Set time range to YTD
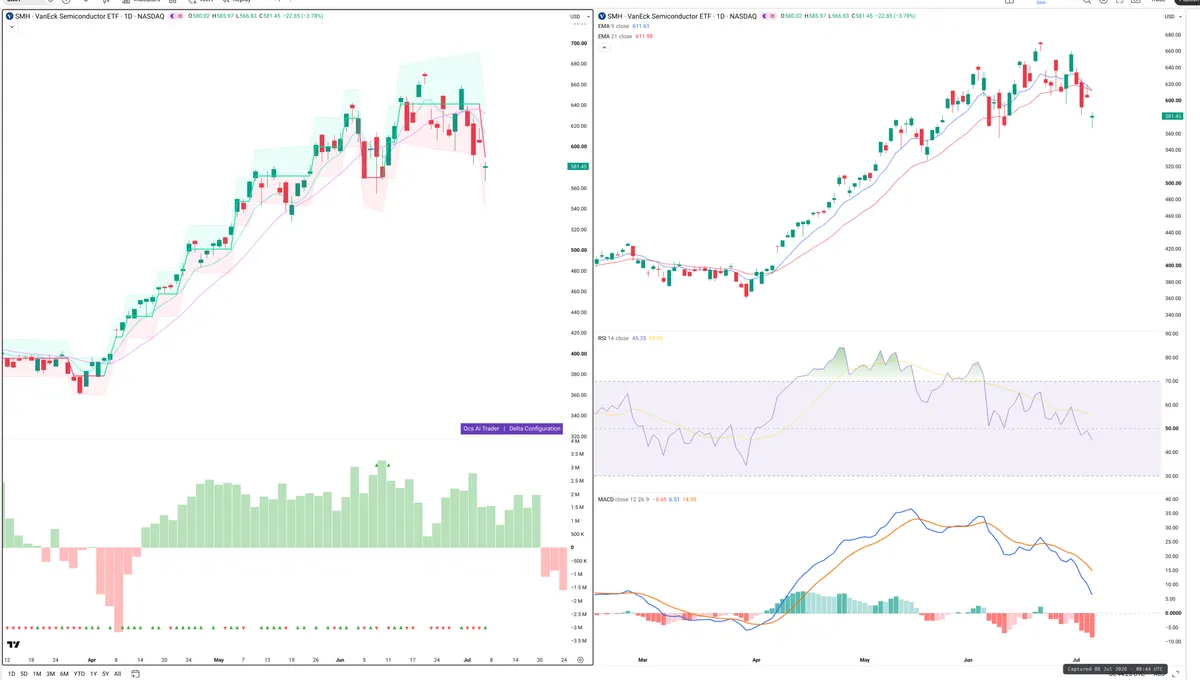 [79, 674]
